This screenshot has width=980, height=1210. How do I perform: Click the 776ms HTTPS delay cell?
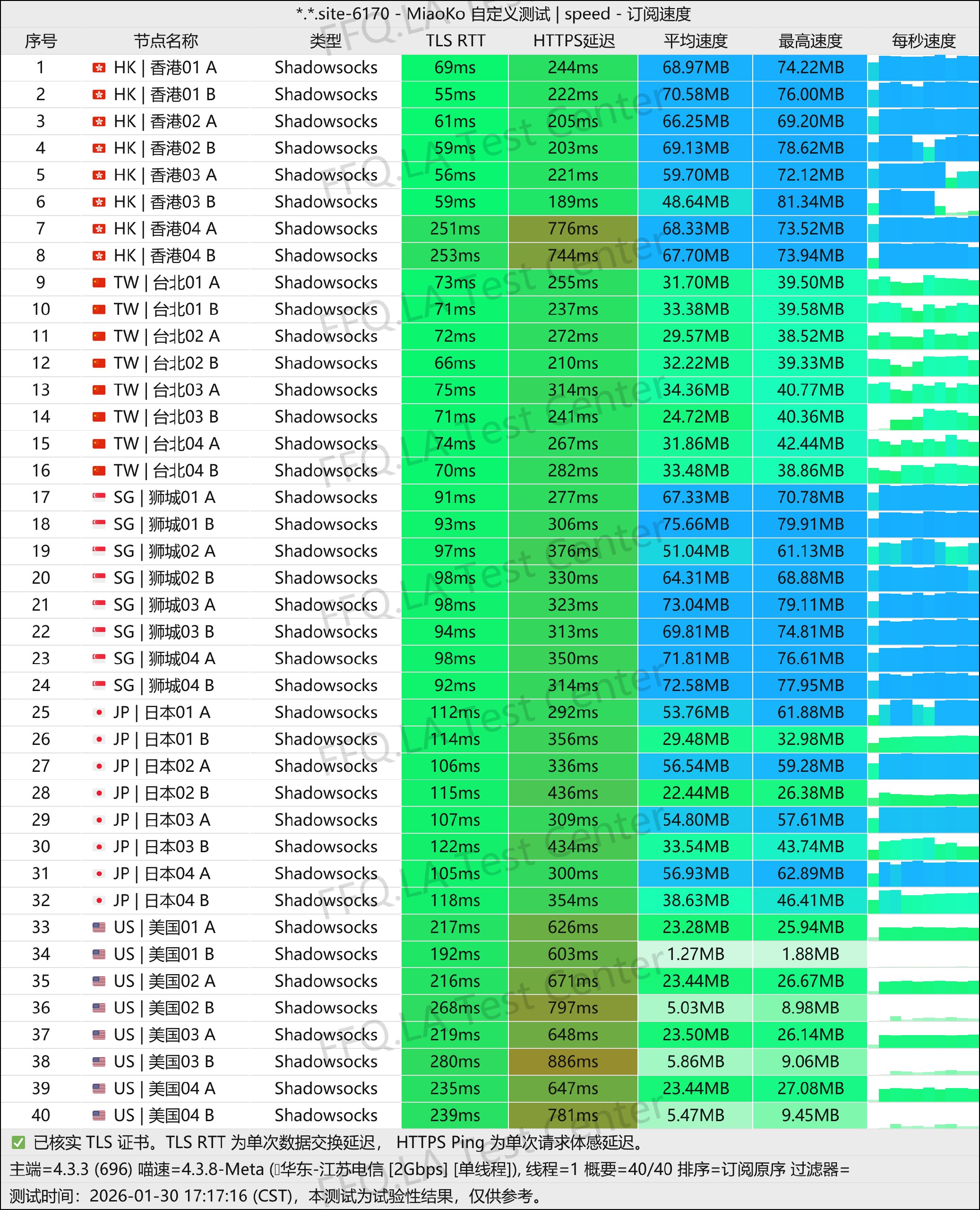(x=573, y=229)
